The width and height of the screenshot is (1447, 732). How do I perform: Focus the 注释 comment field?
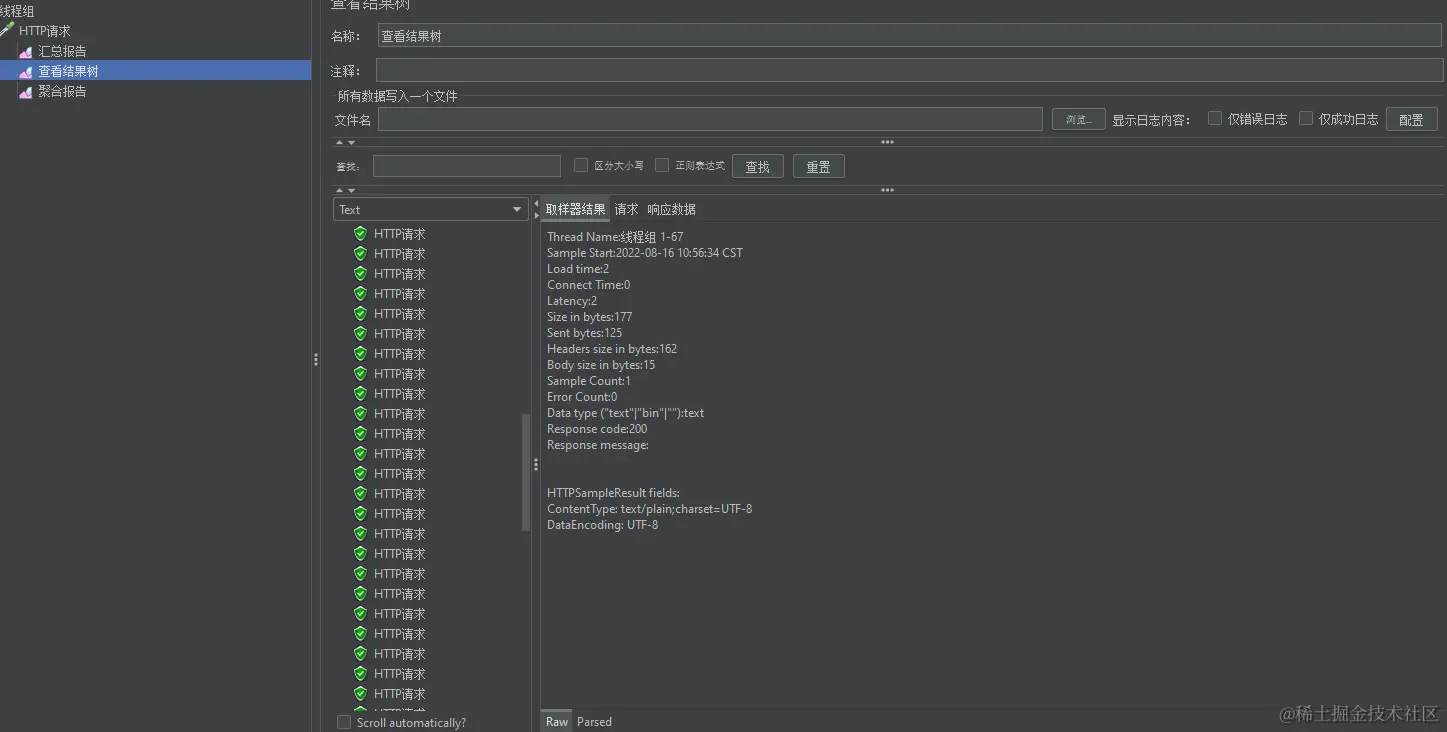909,70
